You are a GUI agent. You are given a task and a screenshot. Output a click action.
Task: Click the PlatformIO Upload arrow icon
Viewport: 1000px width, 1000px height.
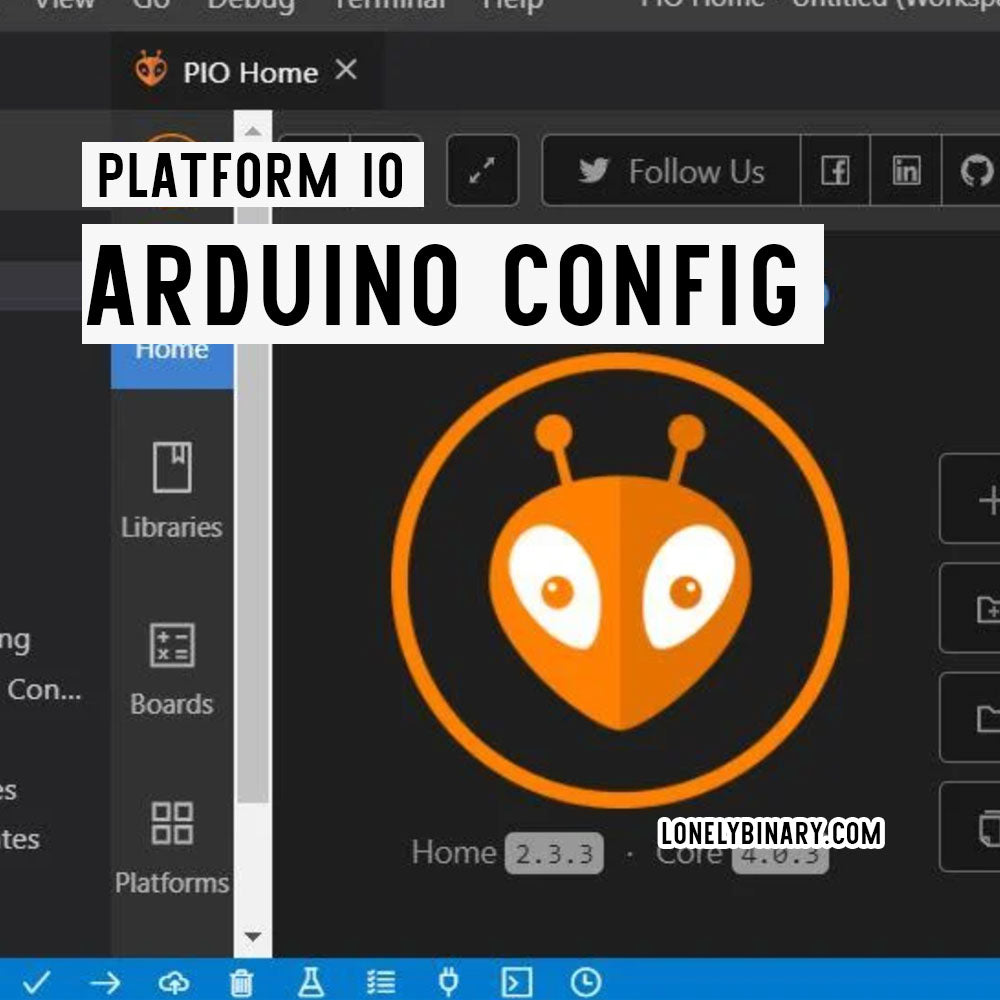tap(104, 982)
